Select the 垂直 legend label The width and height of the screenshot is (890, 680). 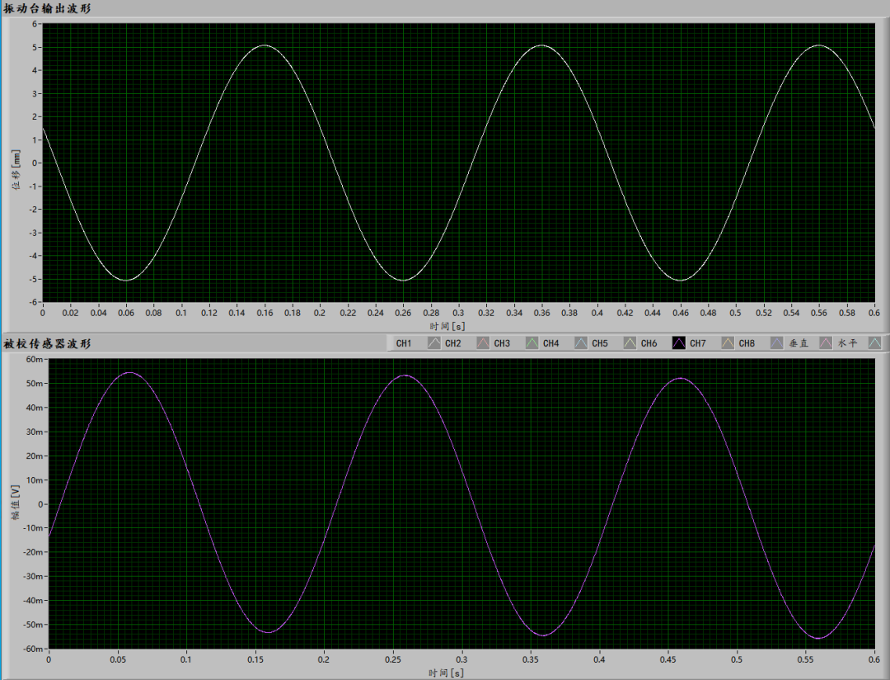coord(799,343)
